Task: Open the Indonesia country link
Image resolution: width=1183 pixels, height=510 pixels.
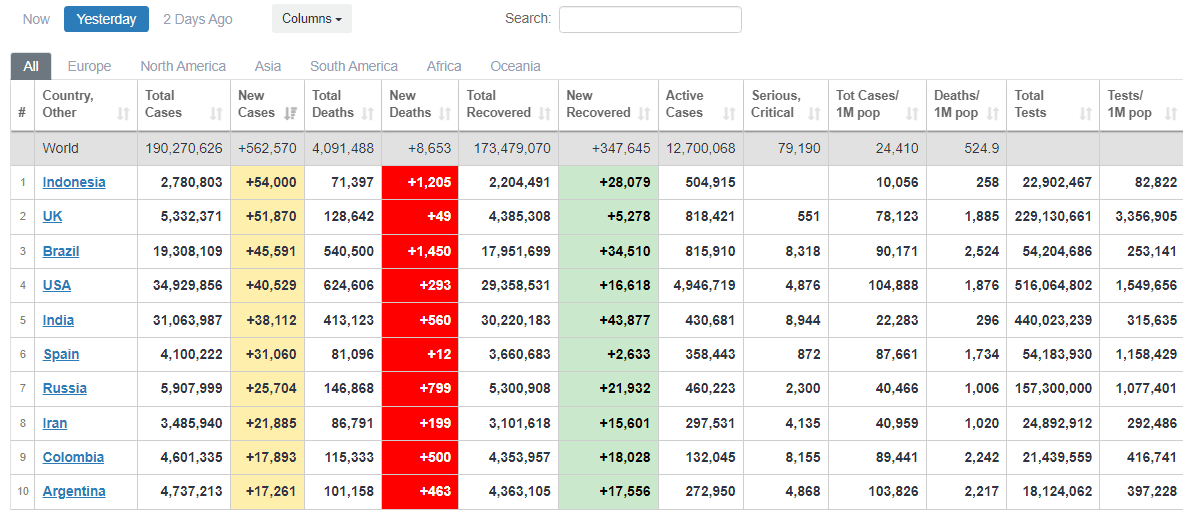Action: point(74,182)
